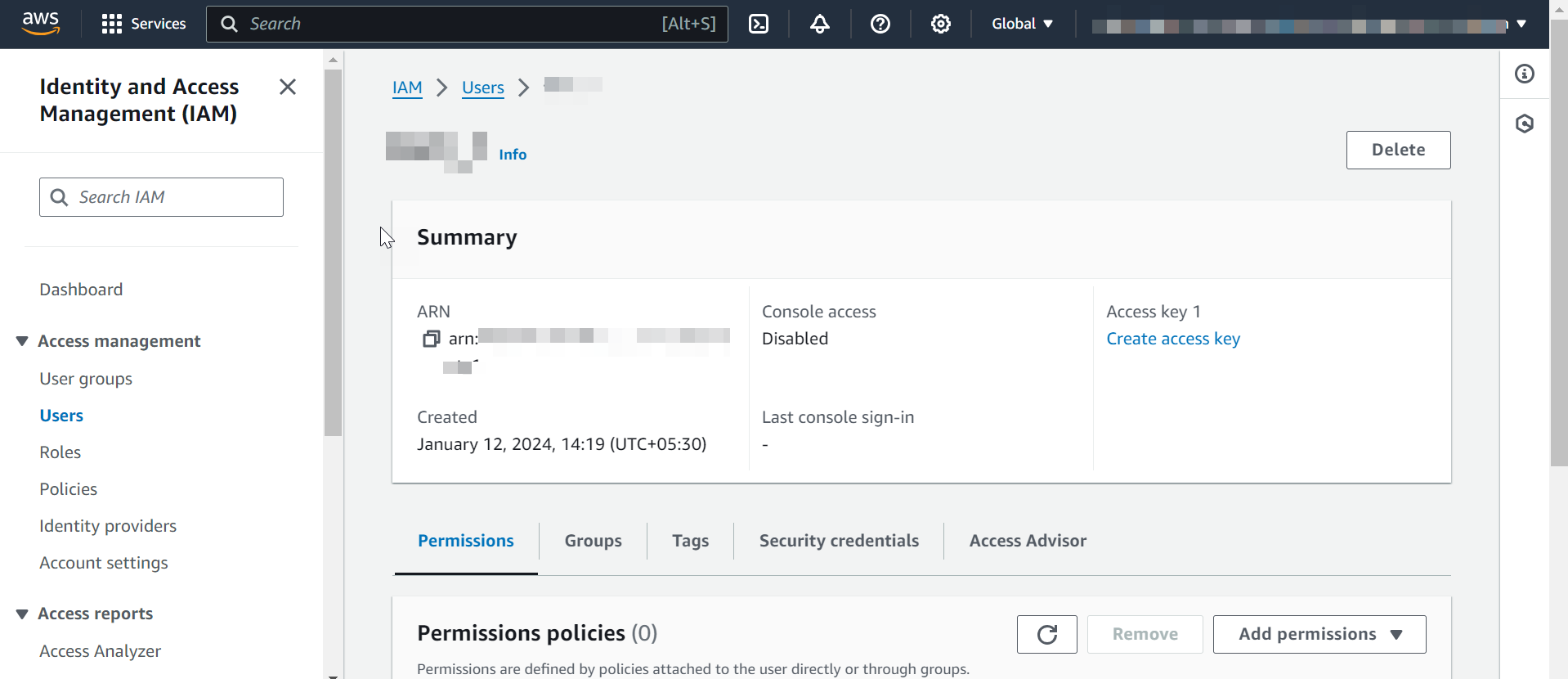
Task: Click the Delete user button
Action: coord(1399,150)
